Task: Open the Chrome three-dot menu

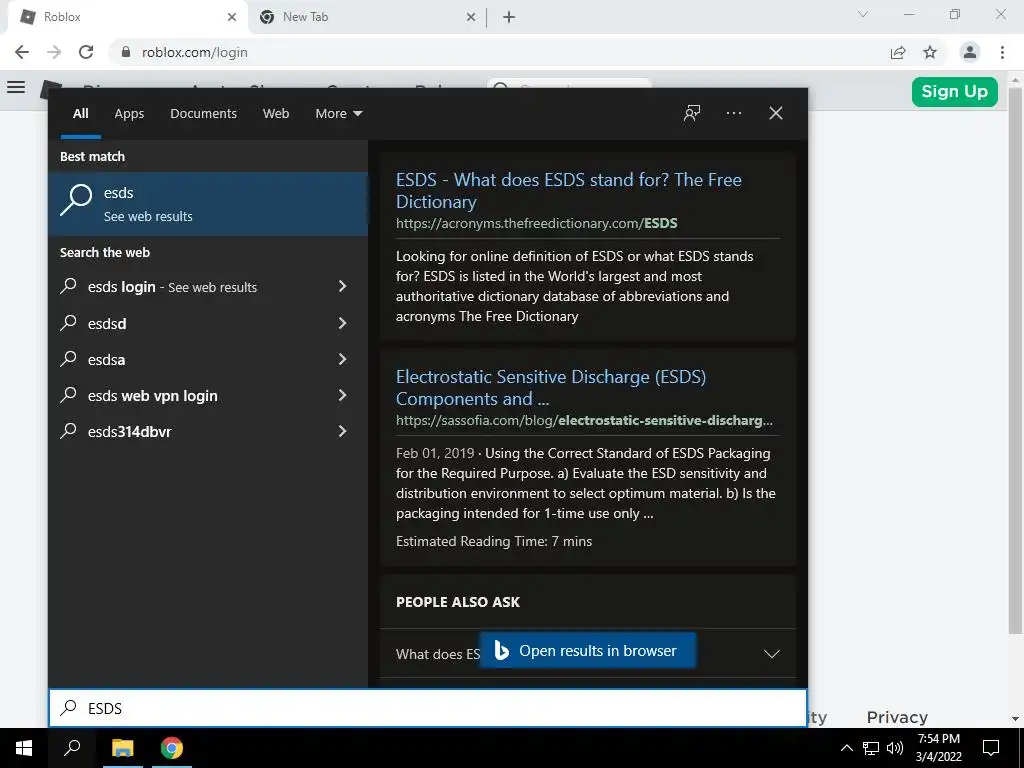Action: 1002,52
